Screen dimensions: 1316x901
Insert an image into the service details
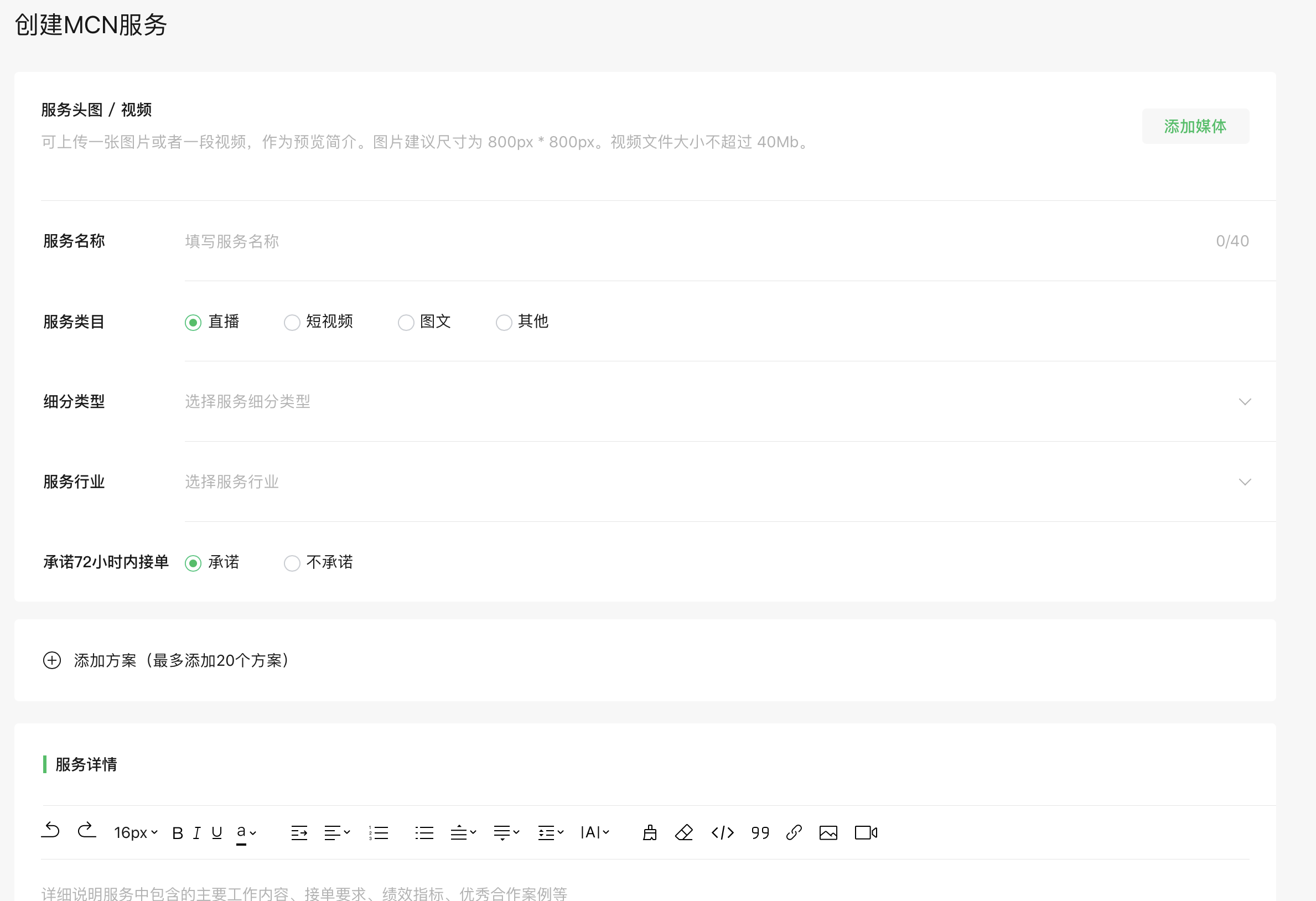(828, 832)
